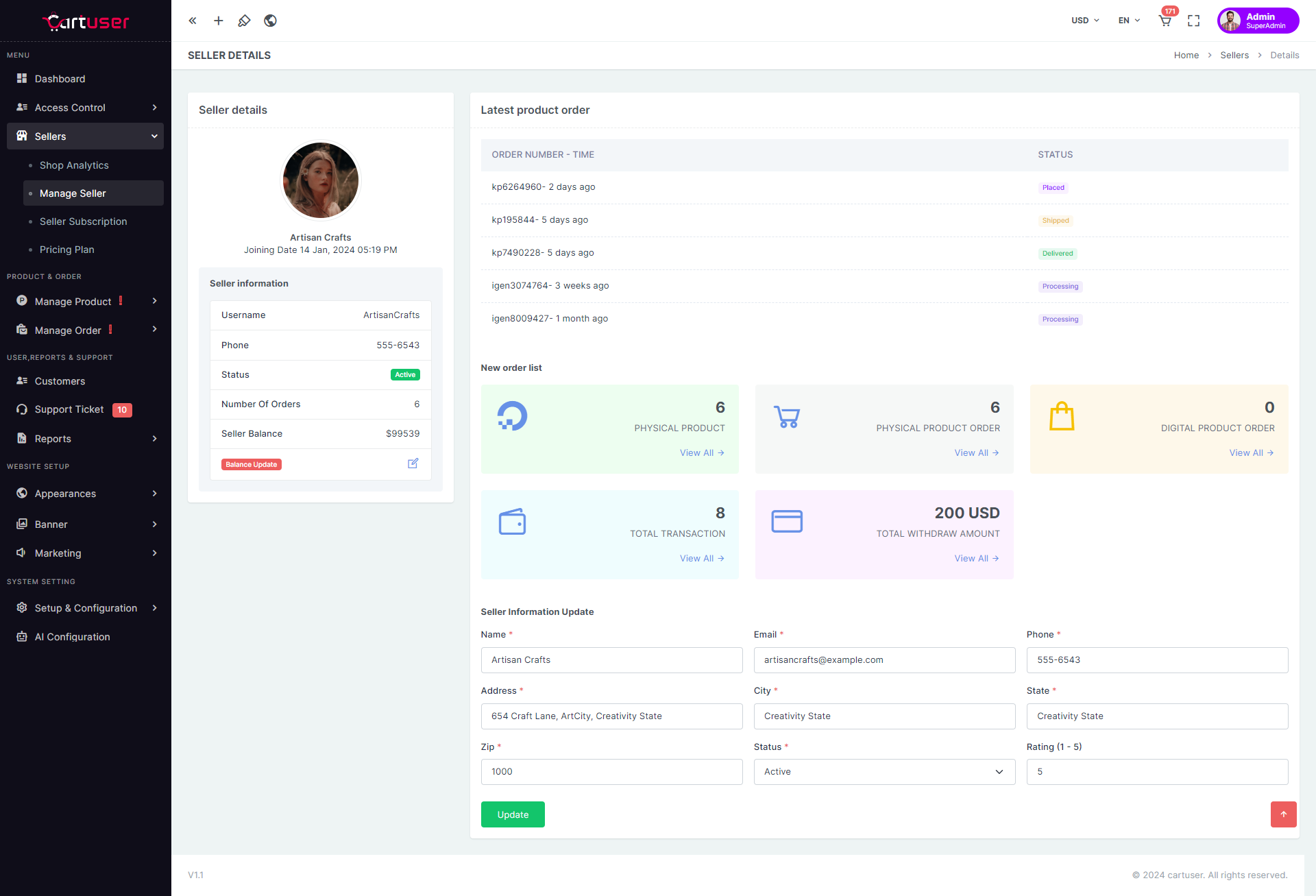Open the EN language dropdown
The height and width of the screenshot is (896, 1316).
pos(1129,21)
